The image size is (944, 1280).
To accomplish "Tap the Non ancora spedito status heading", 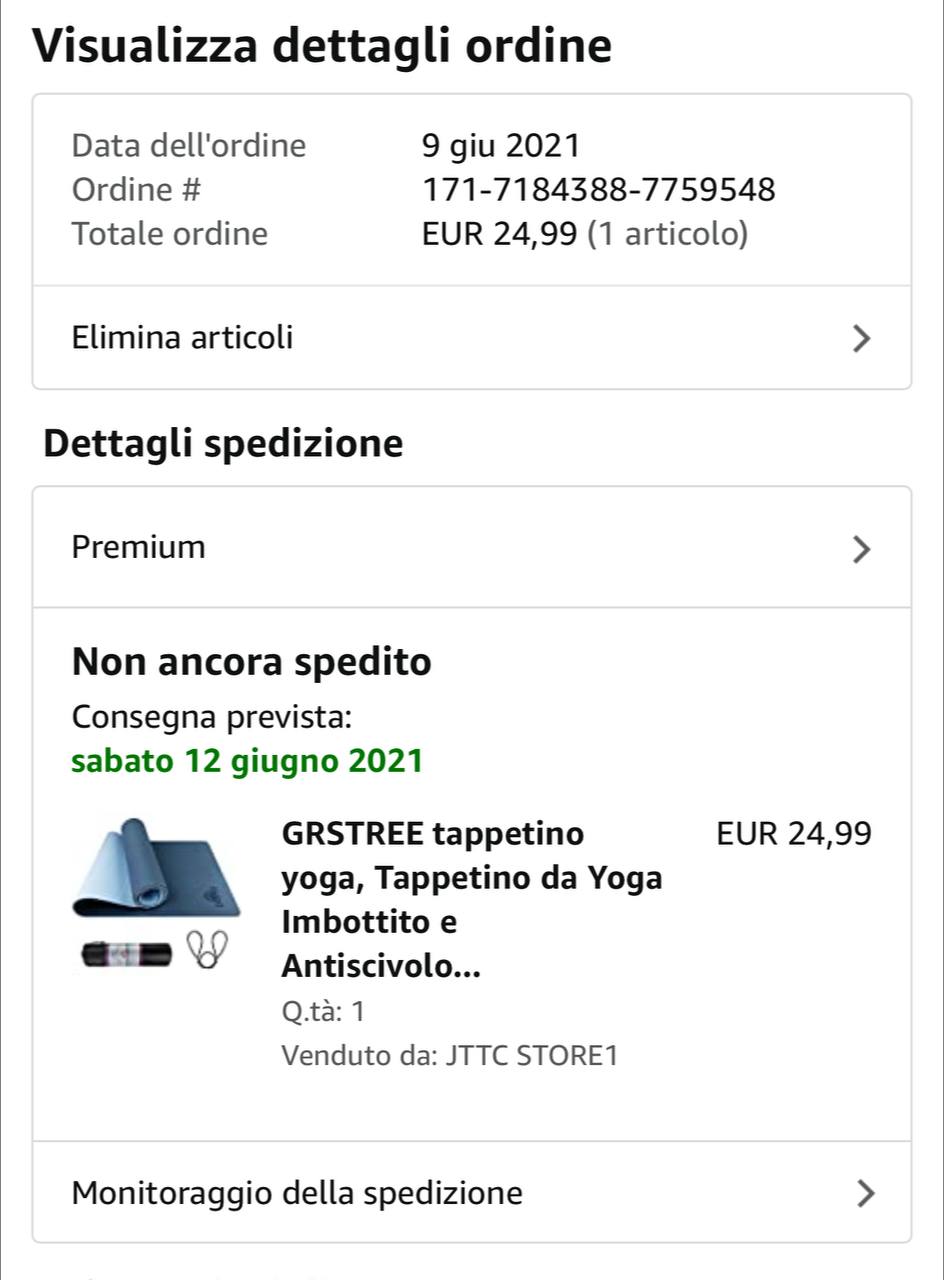I will [x=252, y=662].
